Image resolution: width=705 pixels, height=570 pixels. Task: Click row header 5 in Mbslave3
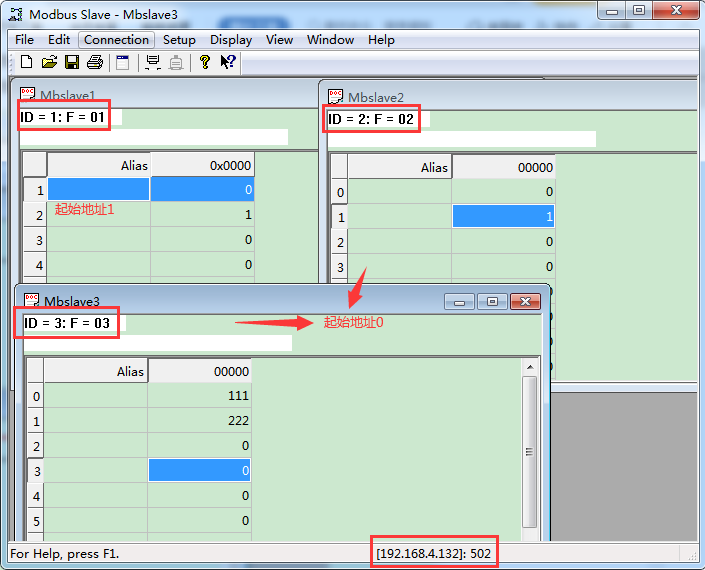[x=36, y=521]
